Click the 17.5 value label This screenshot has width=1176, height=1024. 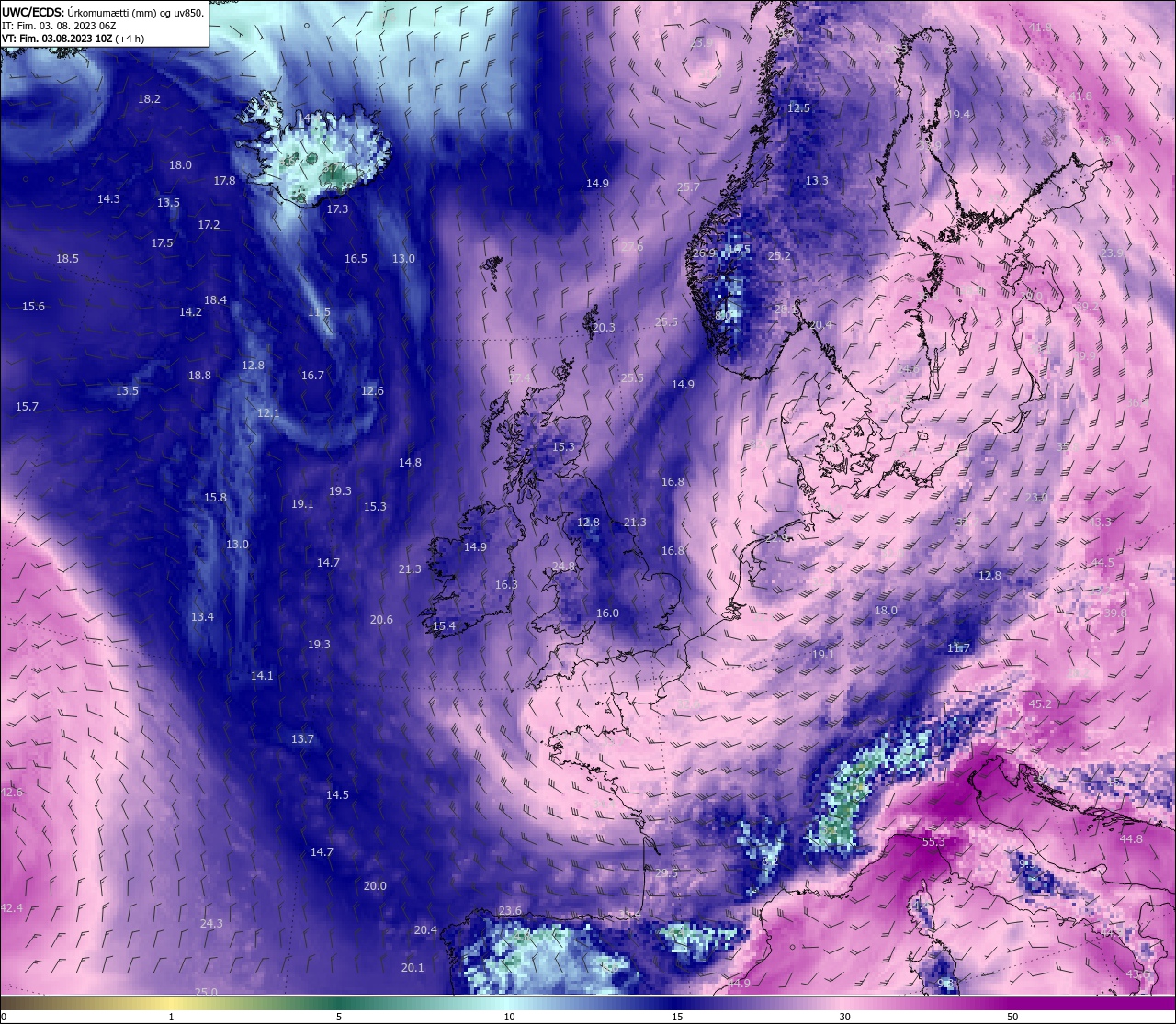point(162,242)
